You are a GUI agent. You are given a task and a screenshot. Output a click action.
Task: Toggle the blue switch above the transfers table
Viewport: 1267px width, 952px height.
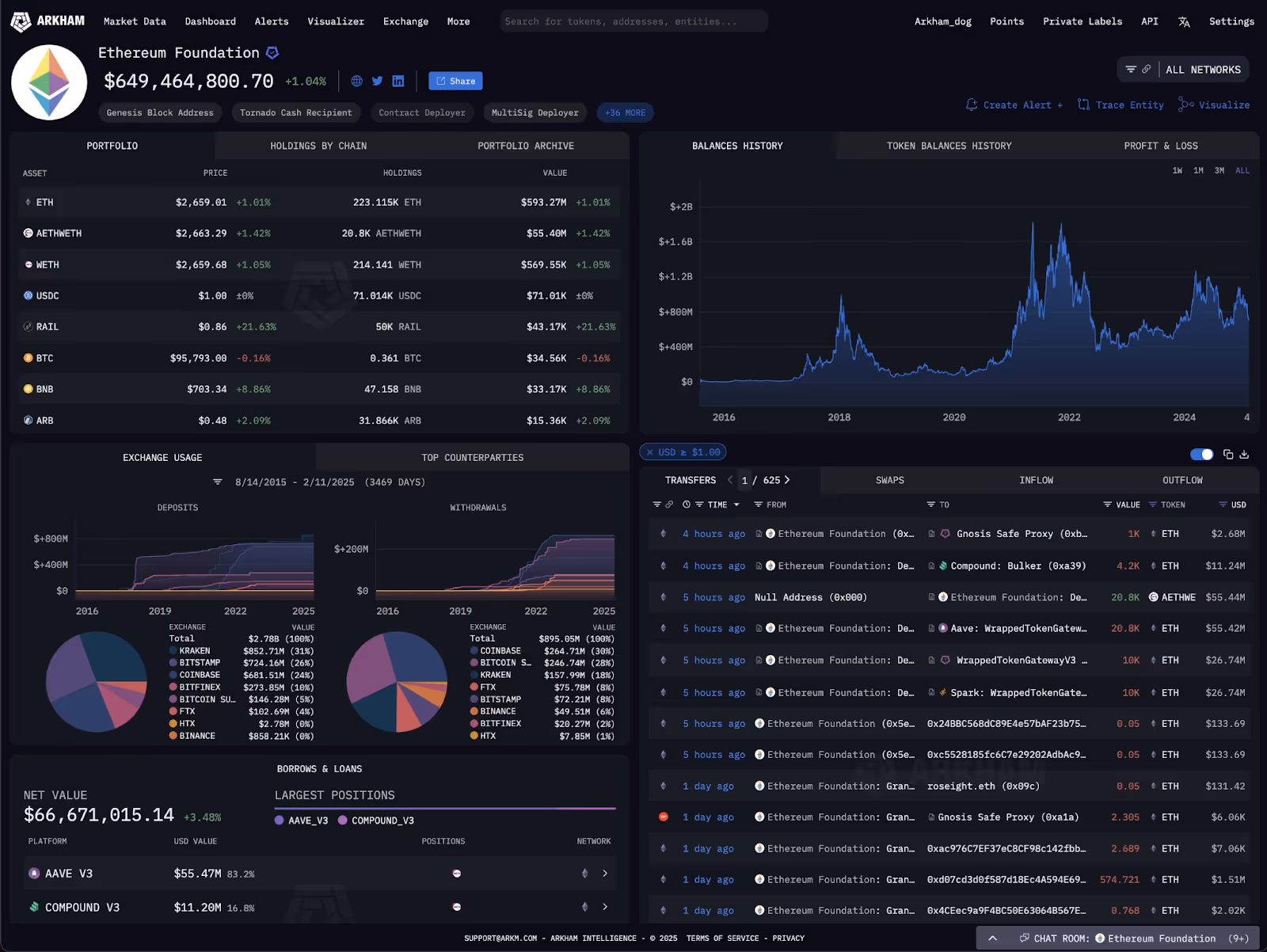[1201, 454]
